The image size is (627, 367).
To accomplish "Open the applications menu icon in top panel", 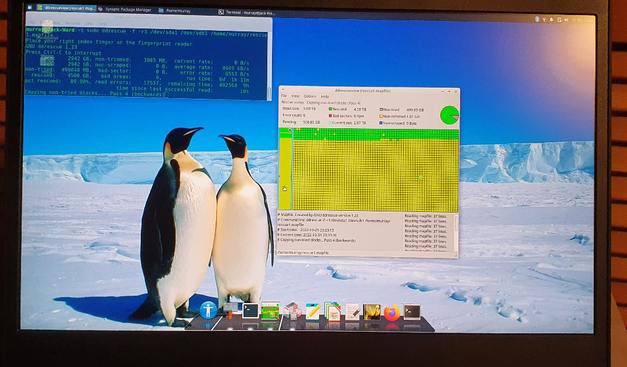I will [30, 7].
